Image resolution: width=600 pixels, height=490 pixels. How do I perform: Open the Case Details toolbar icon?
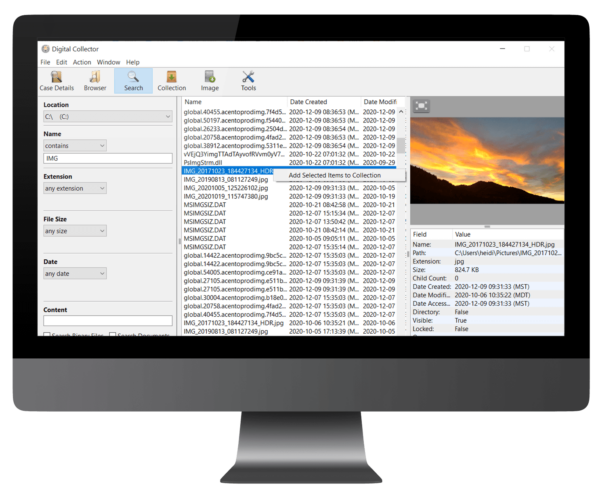pyautogui.click(x=56, y=80)
